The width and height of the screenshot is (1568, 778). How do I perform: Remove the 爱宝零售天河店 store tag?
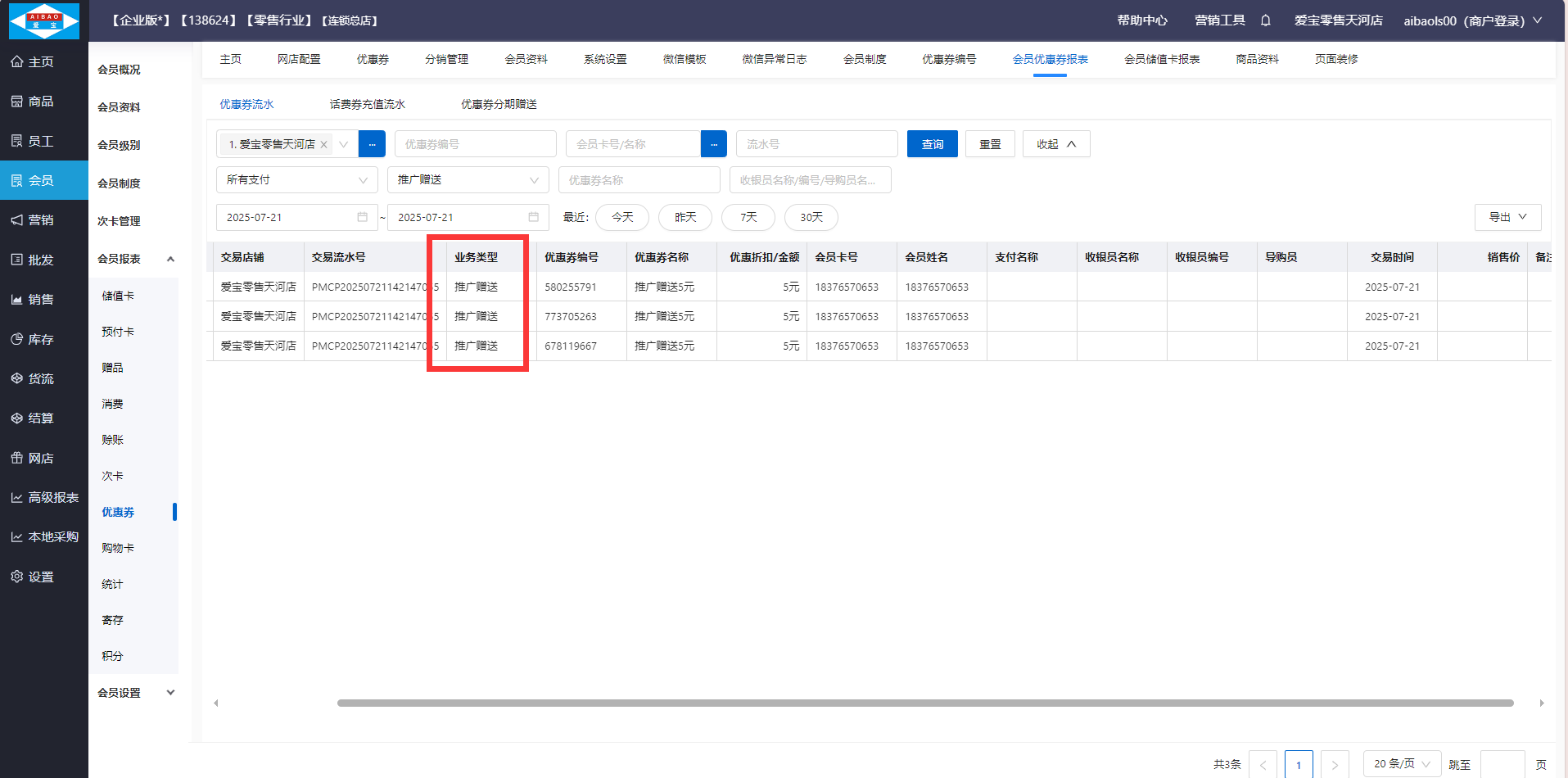click(x=324, y=144)
